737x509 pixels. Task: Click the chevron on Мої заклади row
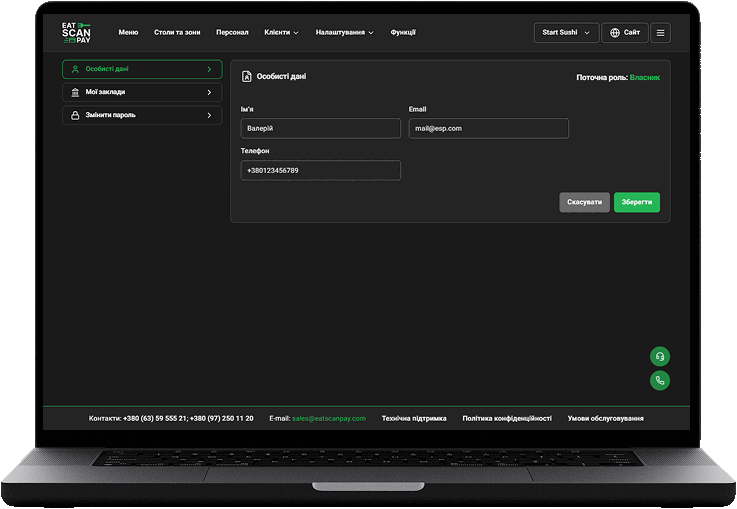(209, 93)
